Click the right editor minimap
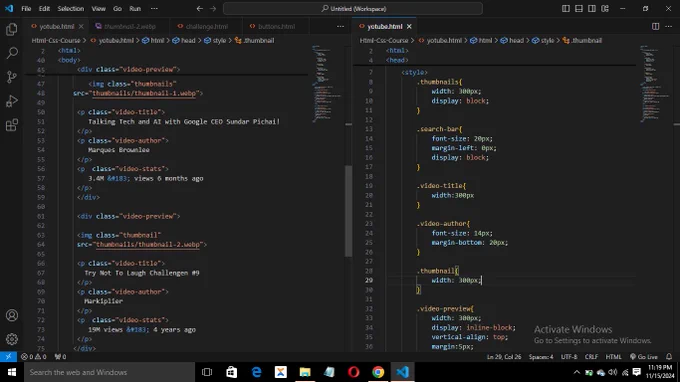Screen dimensions: 680x382 tap(655, 83)
